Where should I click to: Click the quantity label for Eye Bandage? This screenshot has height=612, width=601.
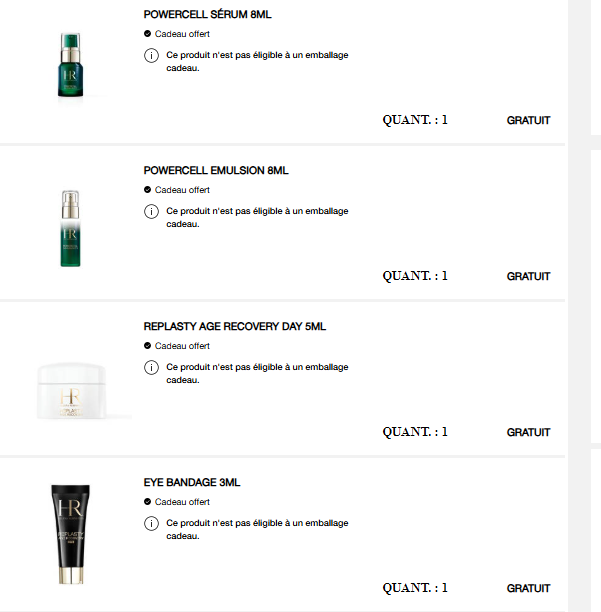pos(415,588)
